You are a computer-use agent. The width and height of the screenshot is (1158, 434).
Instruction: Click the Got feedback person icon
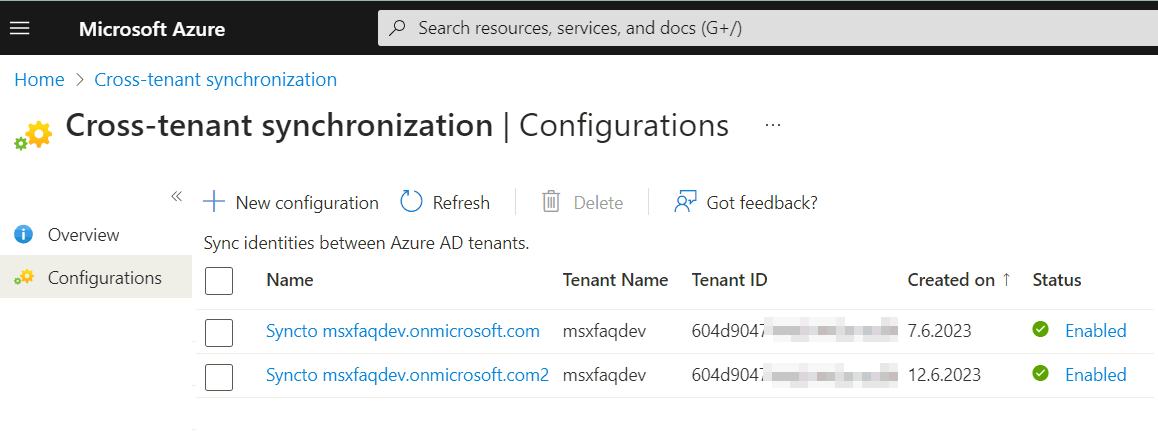[x=685, y=202]
